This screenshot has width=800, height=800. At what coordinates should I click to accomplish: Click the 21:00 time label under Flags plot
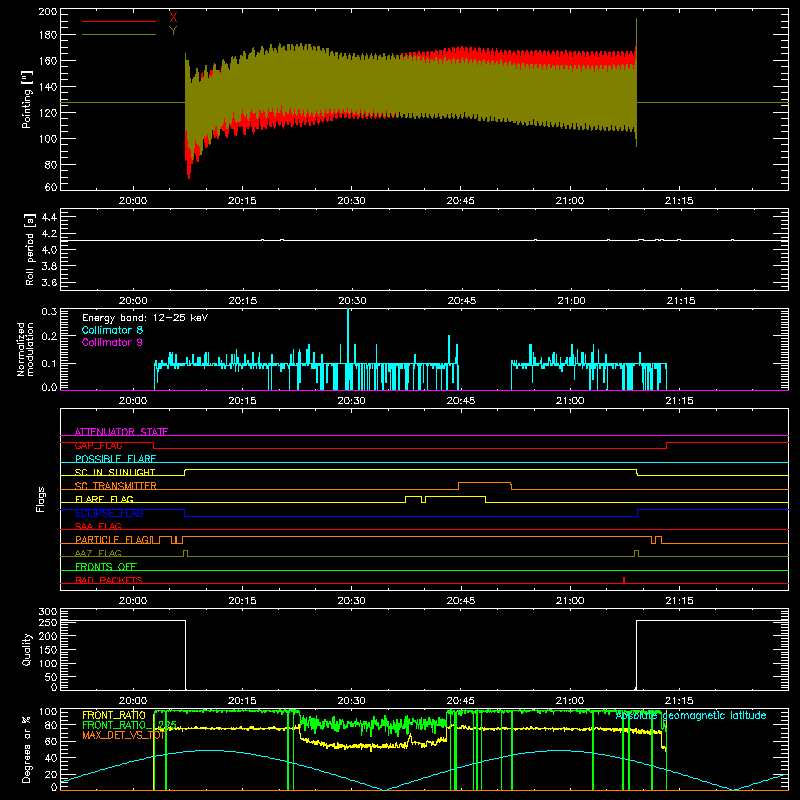pos(570,601)
